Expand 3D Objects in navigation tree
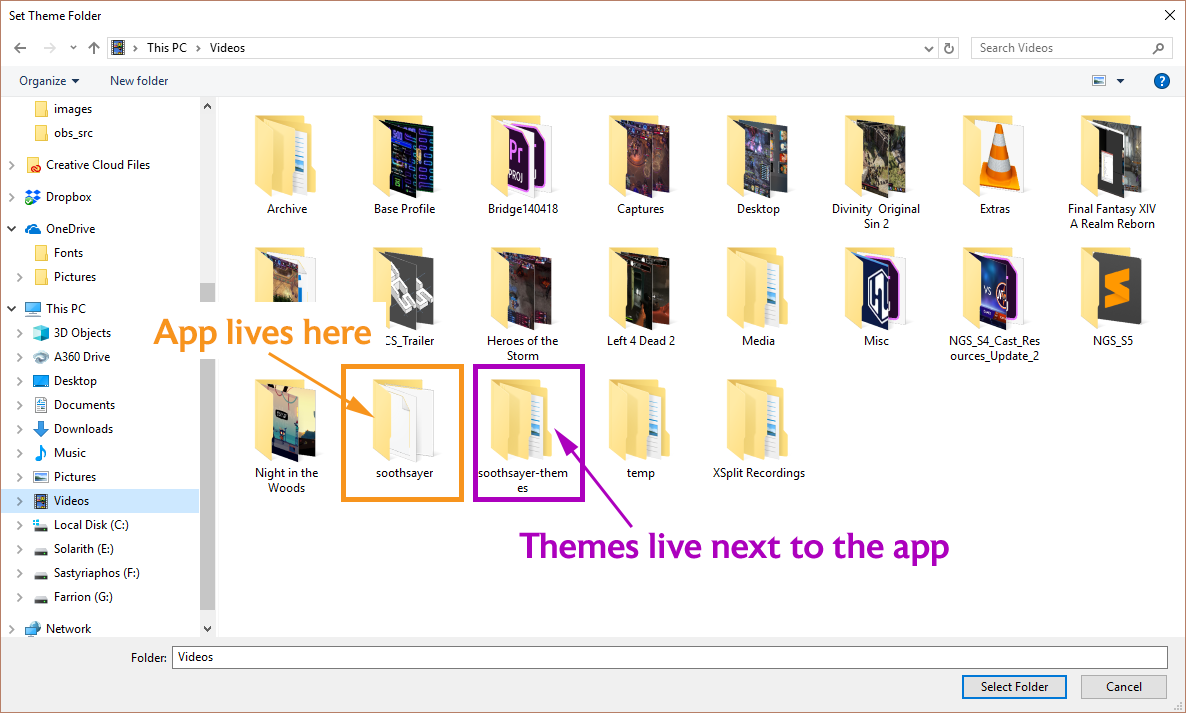This screenshot has width=1186, height=713. click(20, 333)
